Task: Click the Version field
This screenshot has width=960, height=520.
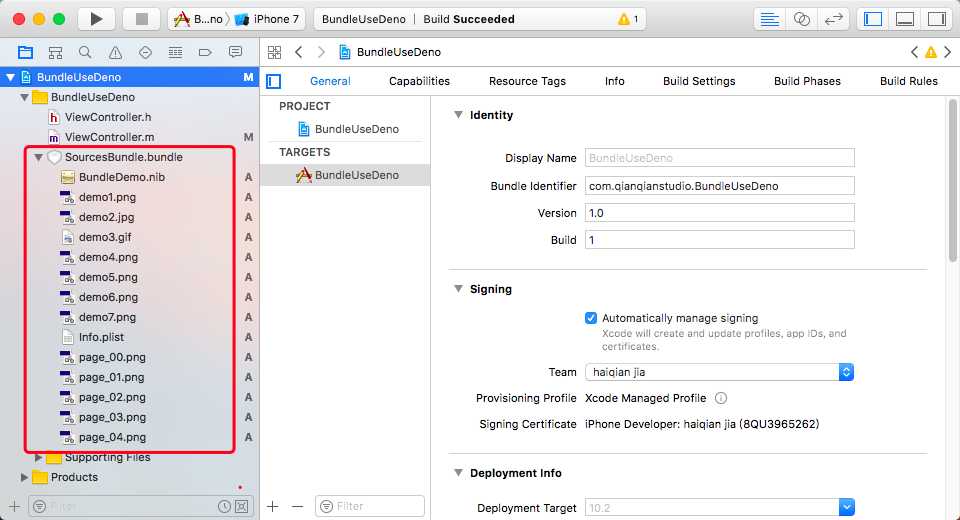Action: coord(719,213)
